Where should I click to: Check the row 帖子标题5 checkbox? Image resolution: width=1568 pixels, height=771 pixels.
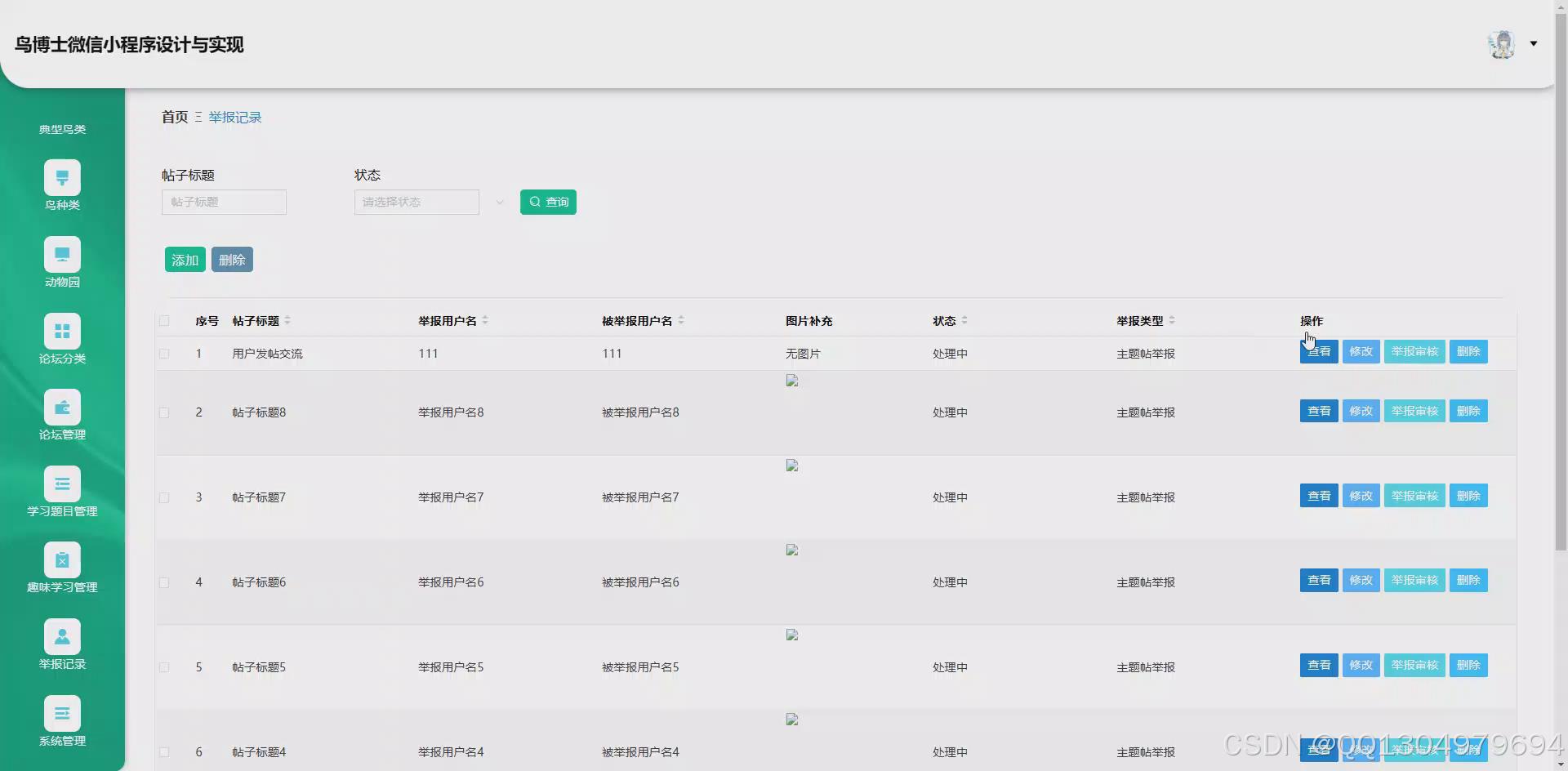coord(164,667)
